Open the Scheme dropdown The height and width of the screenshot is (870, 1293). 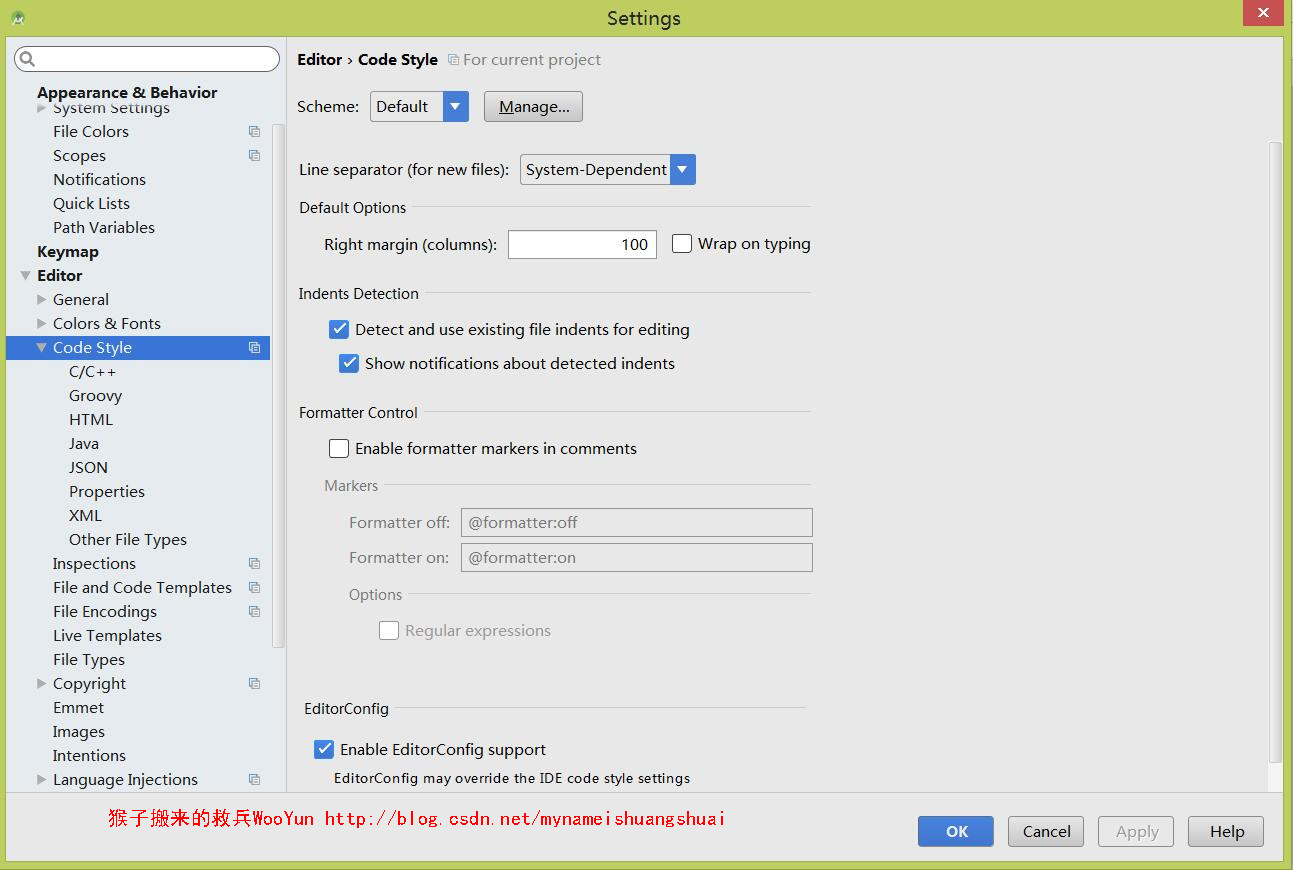(455, 107)
